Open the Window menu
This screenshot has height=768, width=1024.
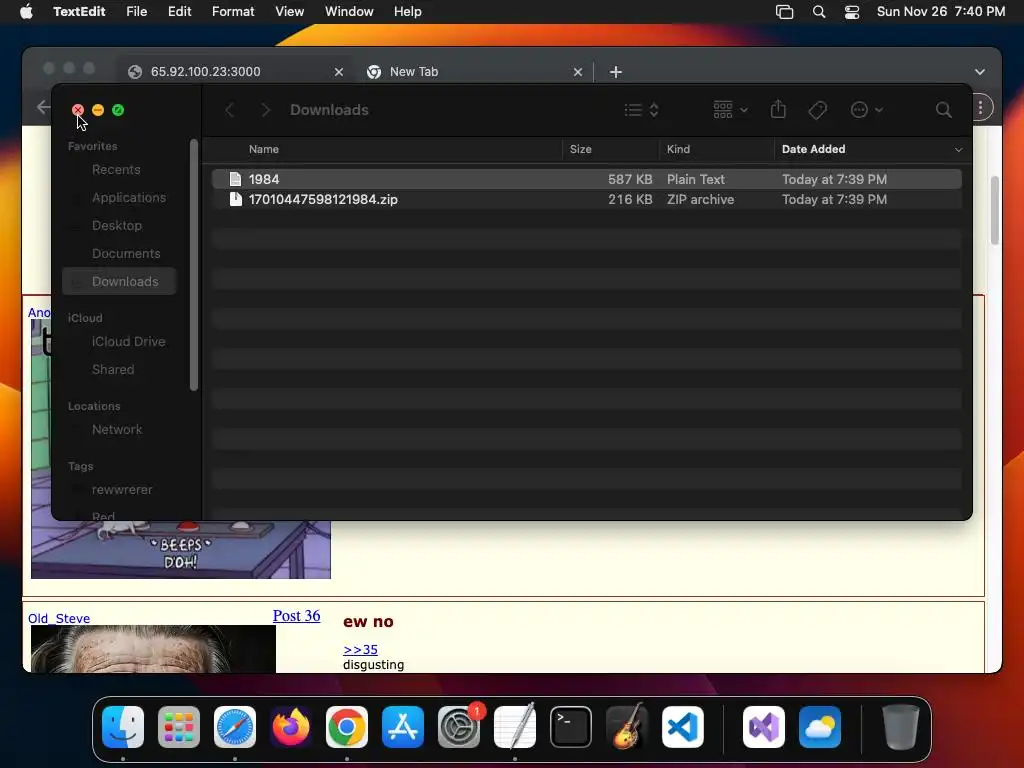click(349, 12)
